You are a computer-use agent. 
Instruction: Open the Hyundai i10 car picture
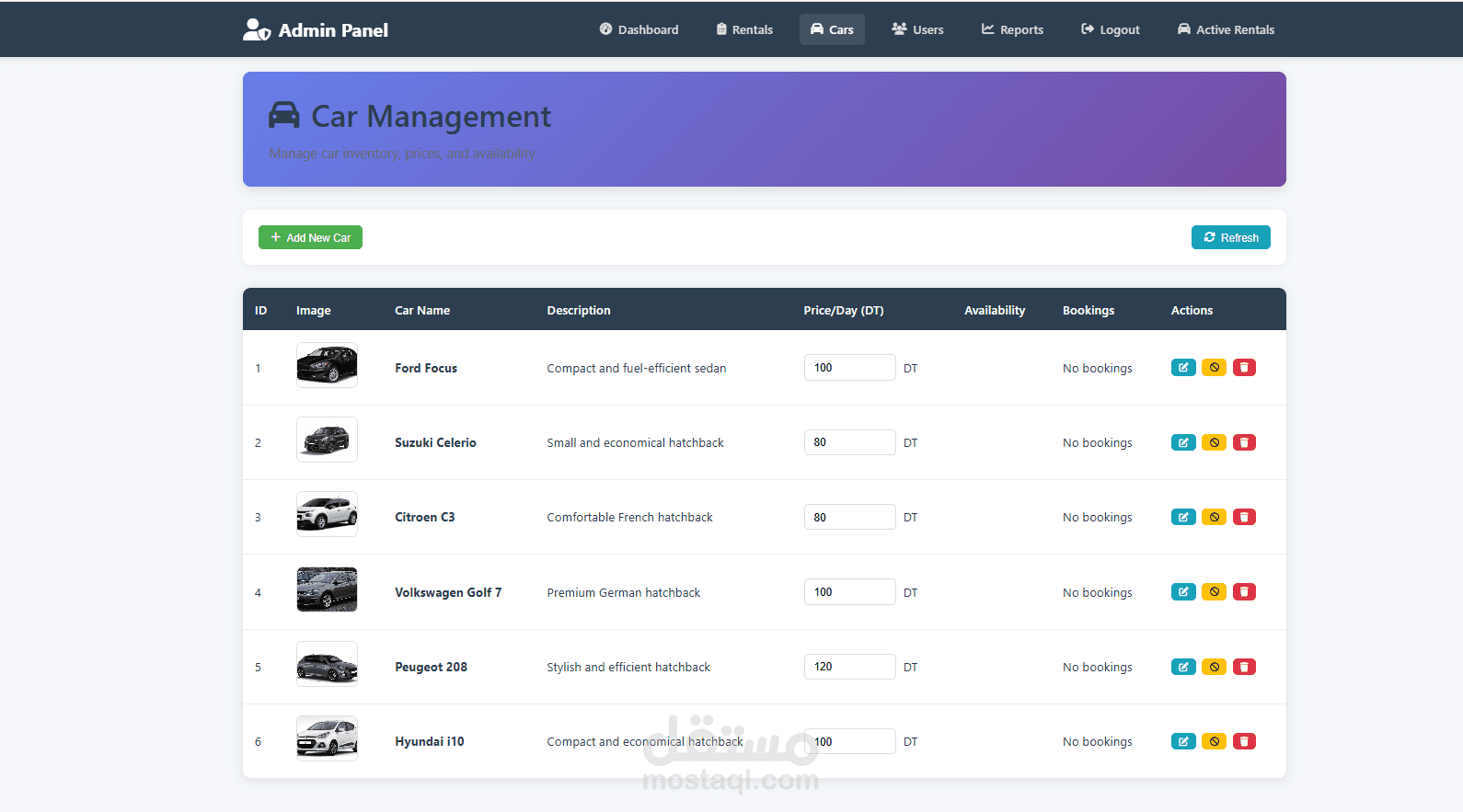[327, 738]
